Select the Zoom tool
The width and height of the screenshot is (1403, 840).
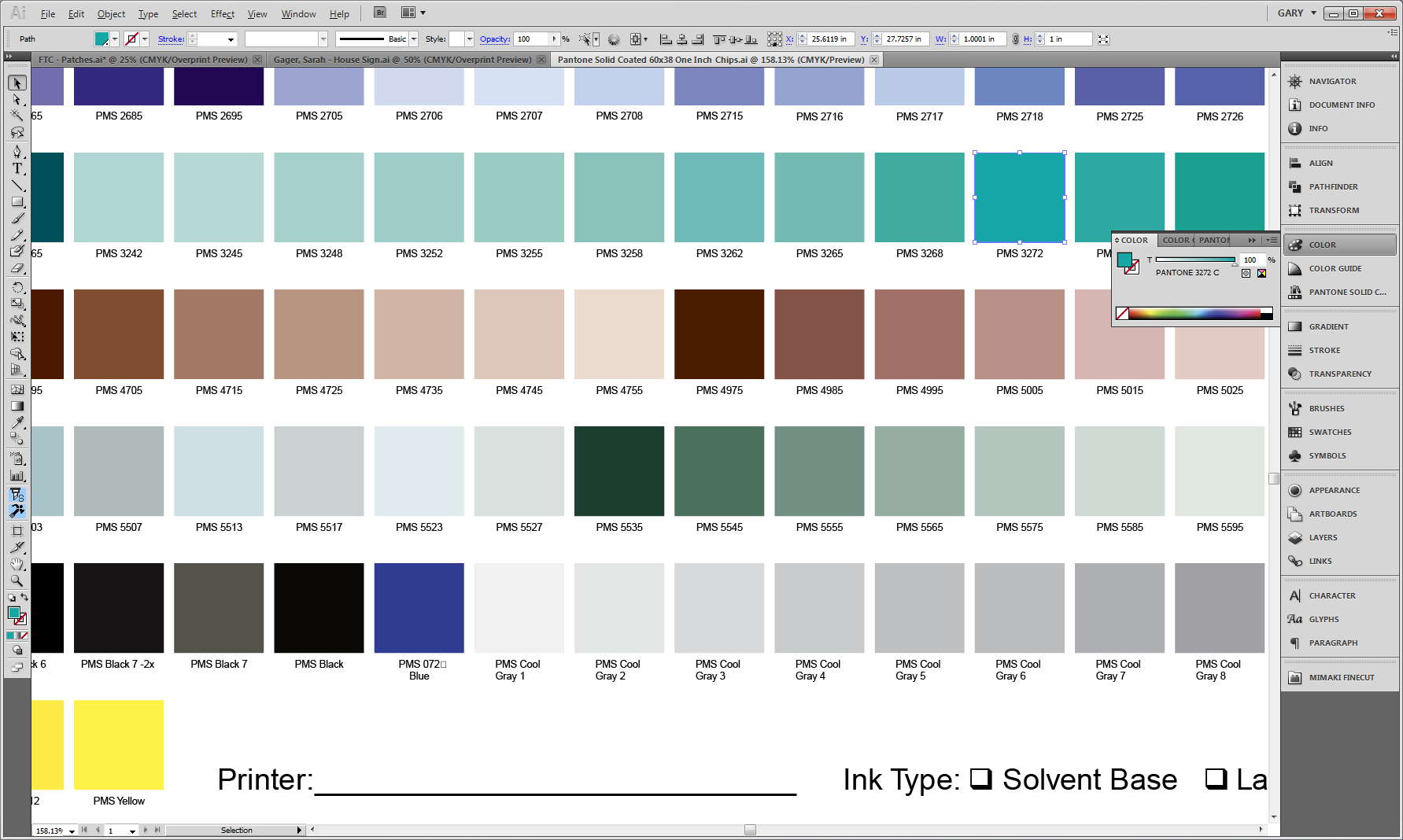tap(17, 580)
